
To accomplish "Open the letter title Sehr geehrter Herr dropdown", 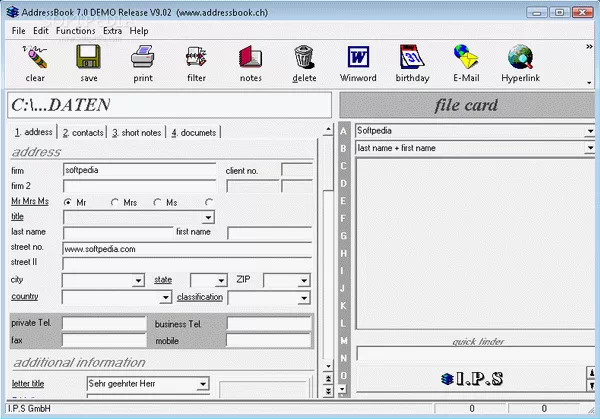I will (203, 383).
